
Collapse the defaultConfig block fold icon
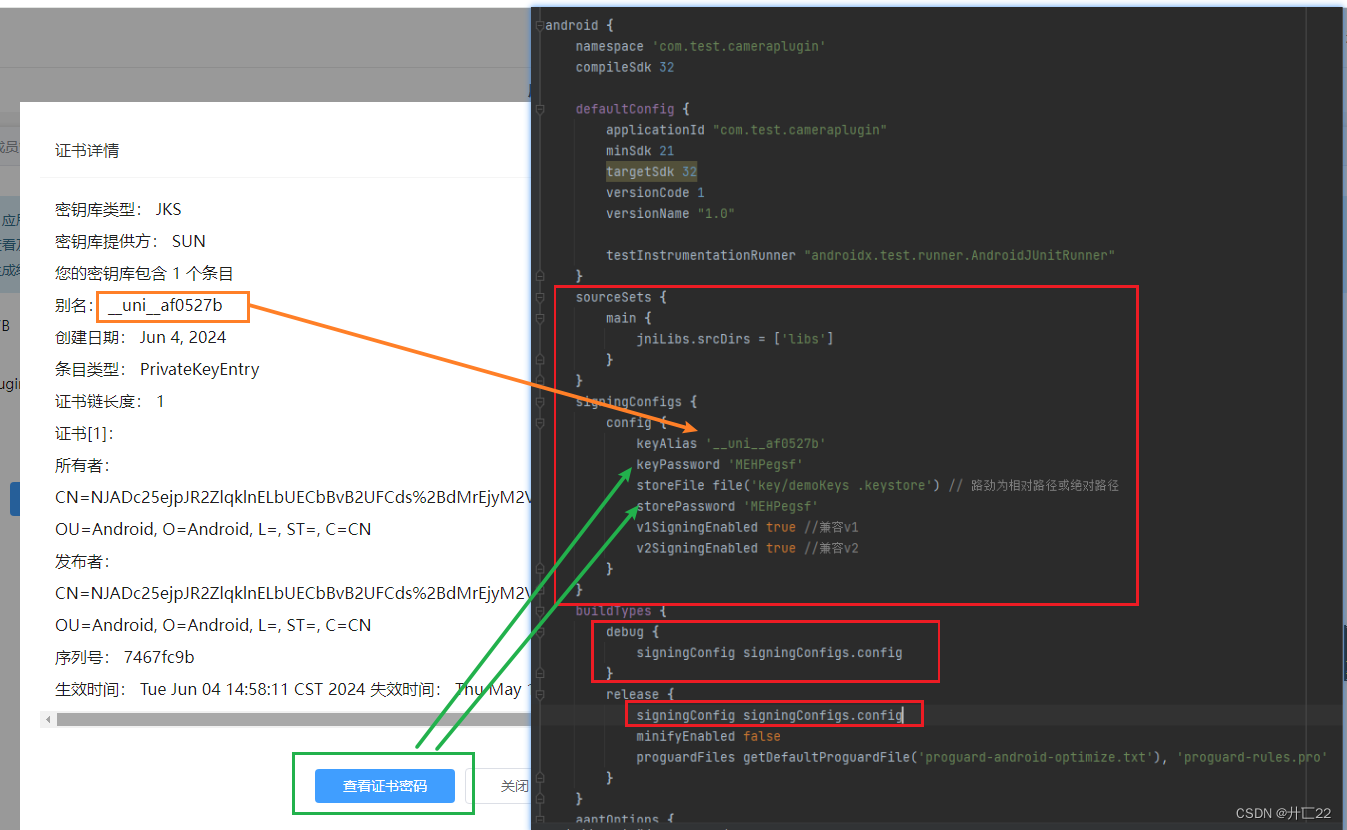pyautogui.click(x=540, y=108)
